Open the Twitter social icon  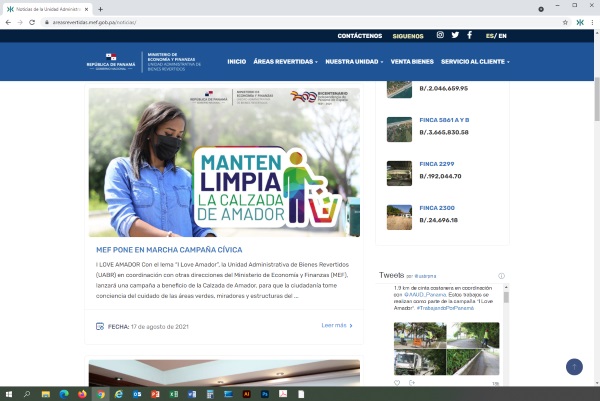point(455,35)
